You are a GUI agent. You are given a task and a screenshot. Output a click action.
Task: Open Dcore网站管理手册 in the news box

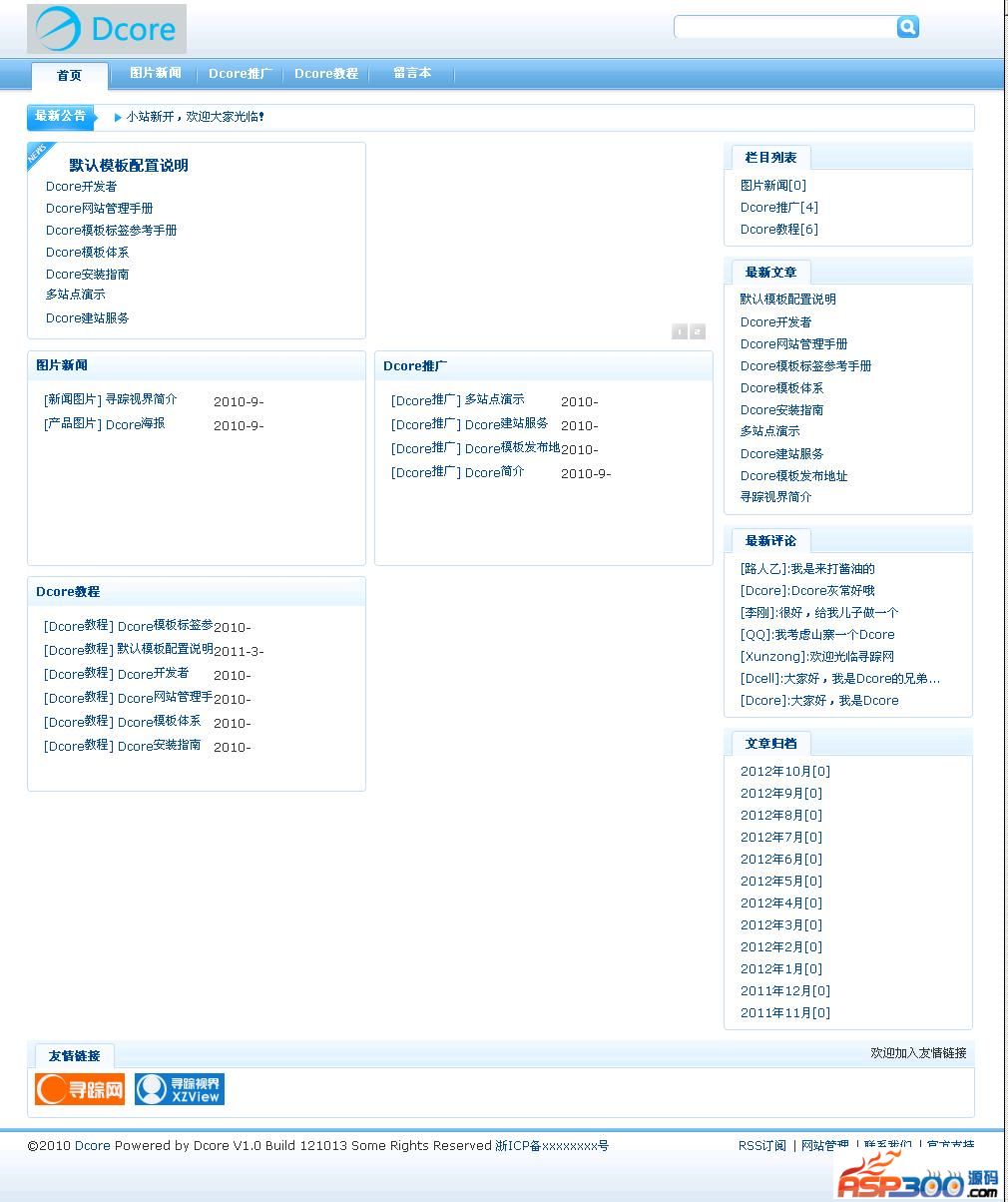point(100,209)
